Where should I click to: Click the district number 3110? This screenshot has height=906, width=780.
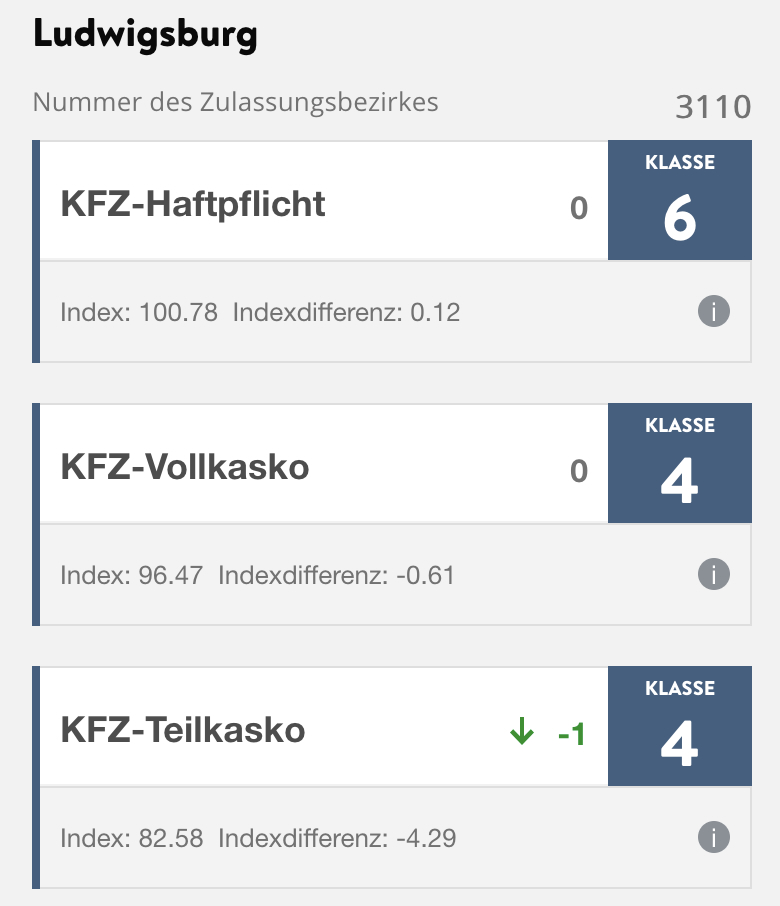[713, 106]
